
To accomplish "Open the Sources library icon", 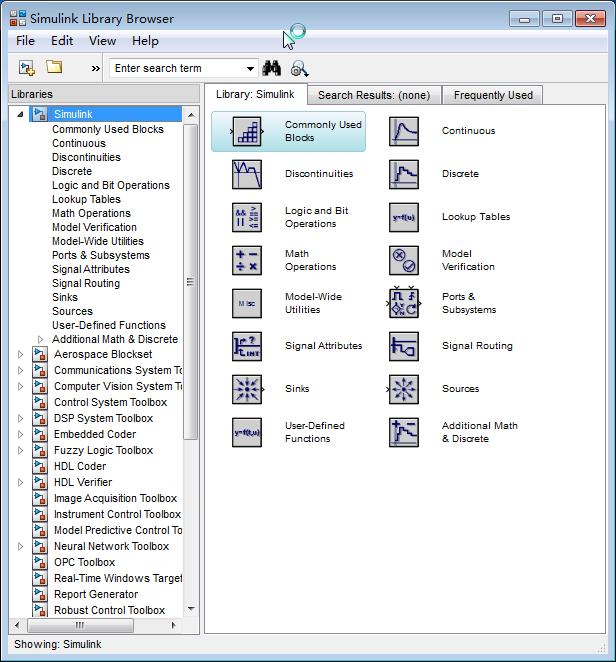I will coord(404,389).
